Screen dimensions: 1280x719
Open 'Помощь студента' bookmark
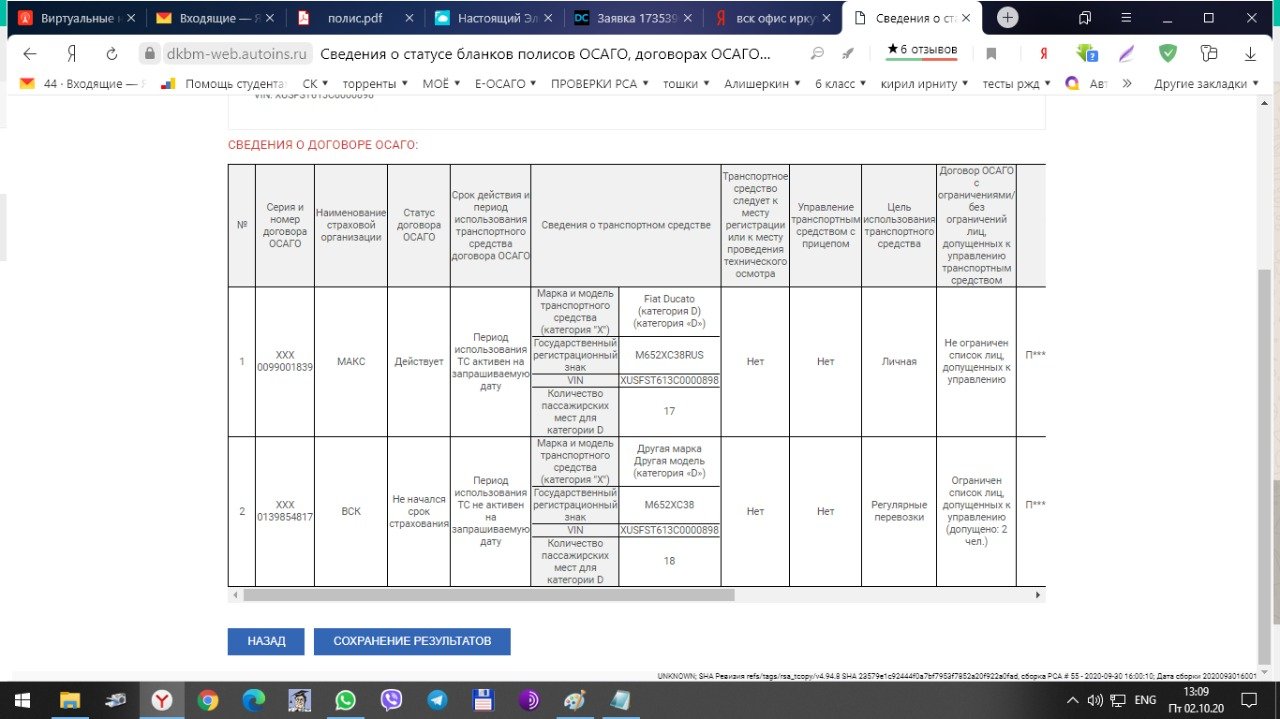point(225,84)
